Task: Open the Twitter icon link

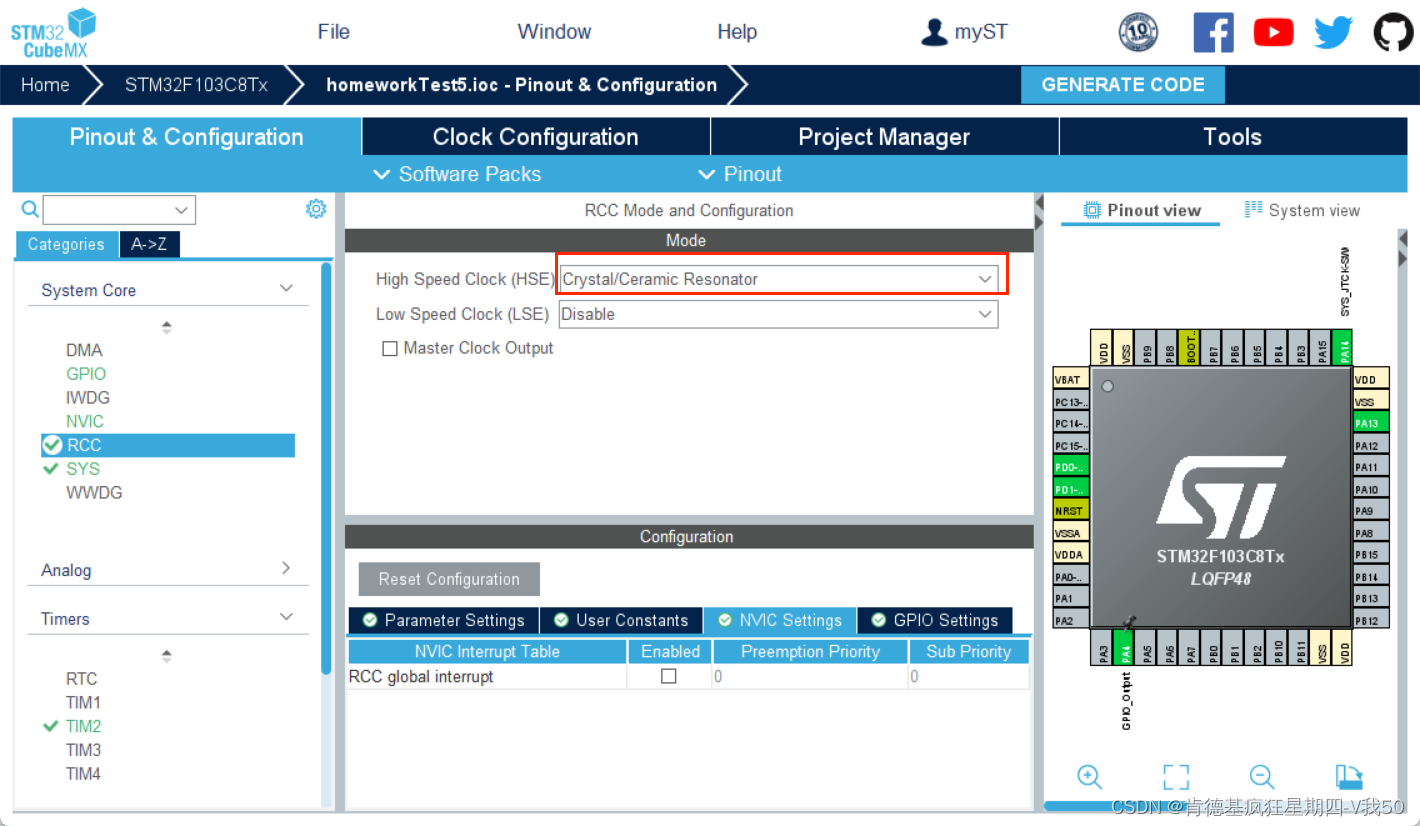Action: (x=1333, y=32)
